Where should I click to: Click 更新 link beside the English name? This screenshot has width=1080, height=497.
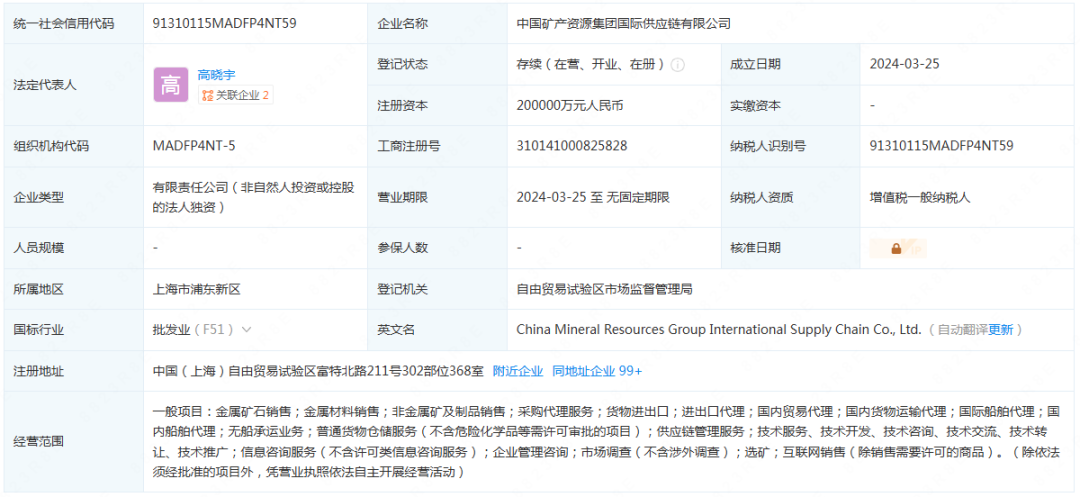click(x=1001, y=330)
